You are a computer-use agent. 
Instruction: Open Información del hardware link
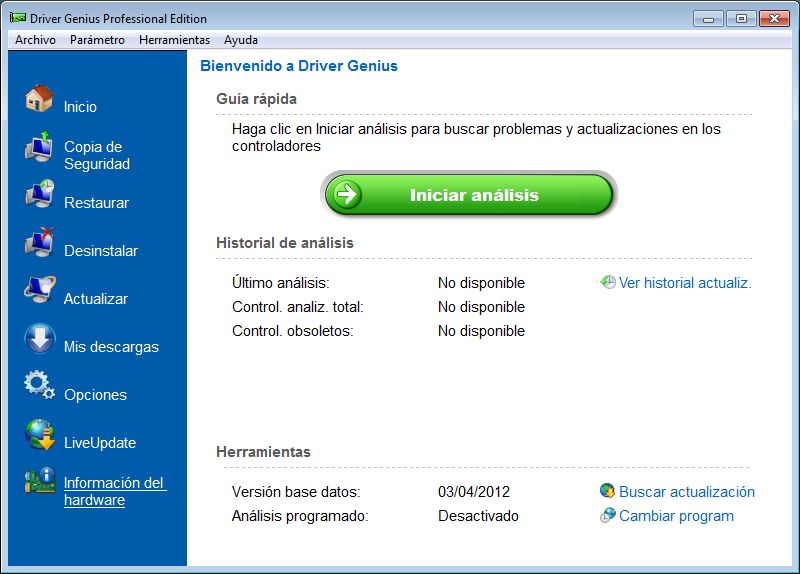[115, 491]
